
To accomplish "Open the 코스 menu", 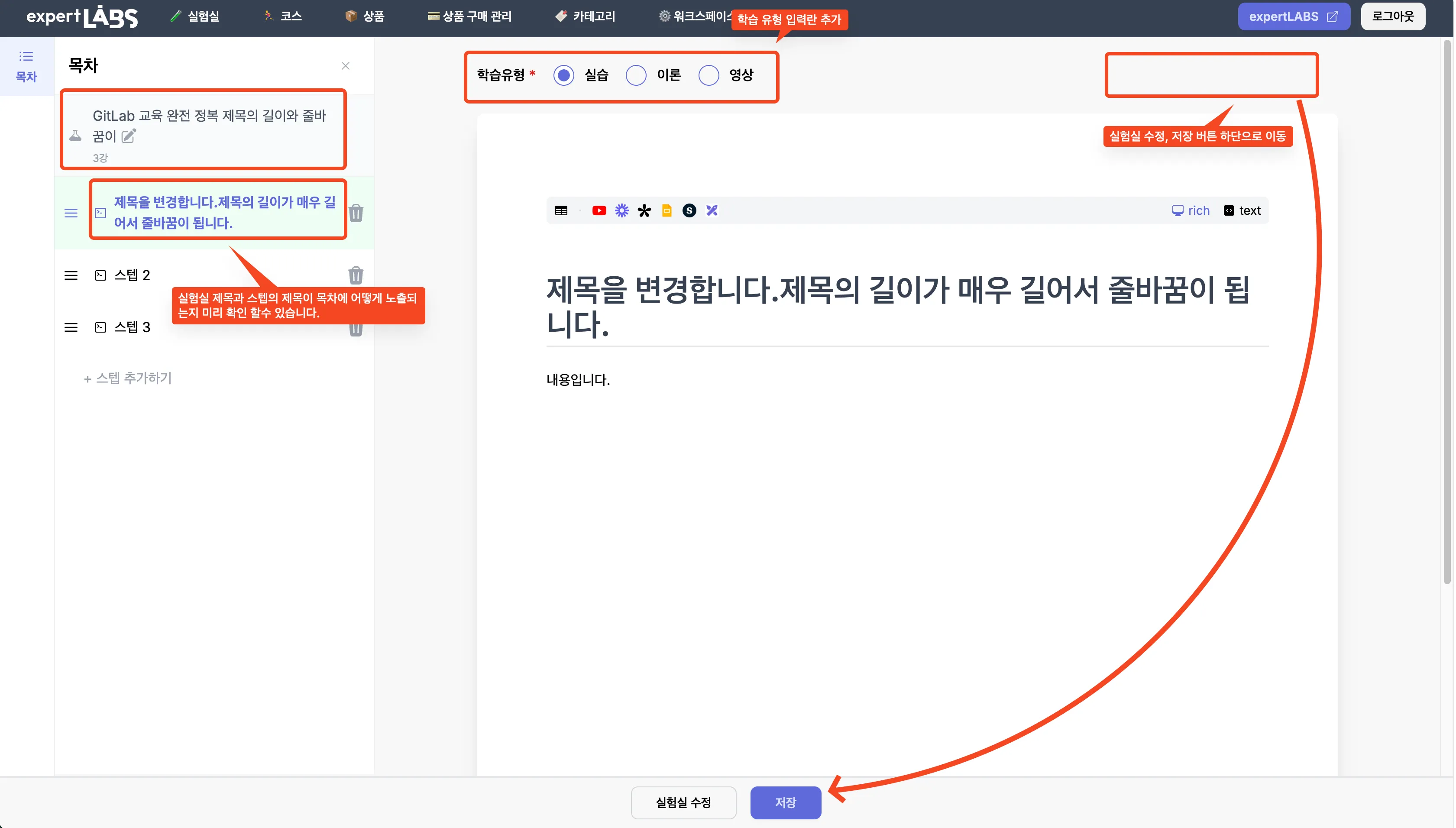I will pyautogui.click(x=283, y=16).
